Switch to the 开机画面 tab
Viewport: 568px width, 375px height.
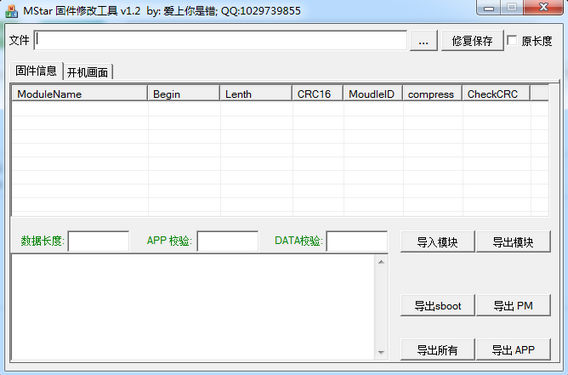tap(87, 72)
